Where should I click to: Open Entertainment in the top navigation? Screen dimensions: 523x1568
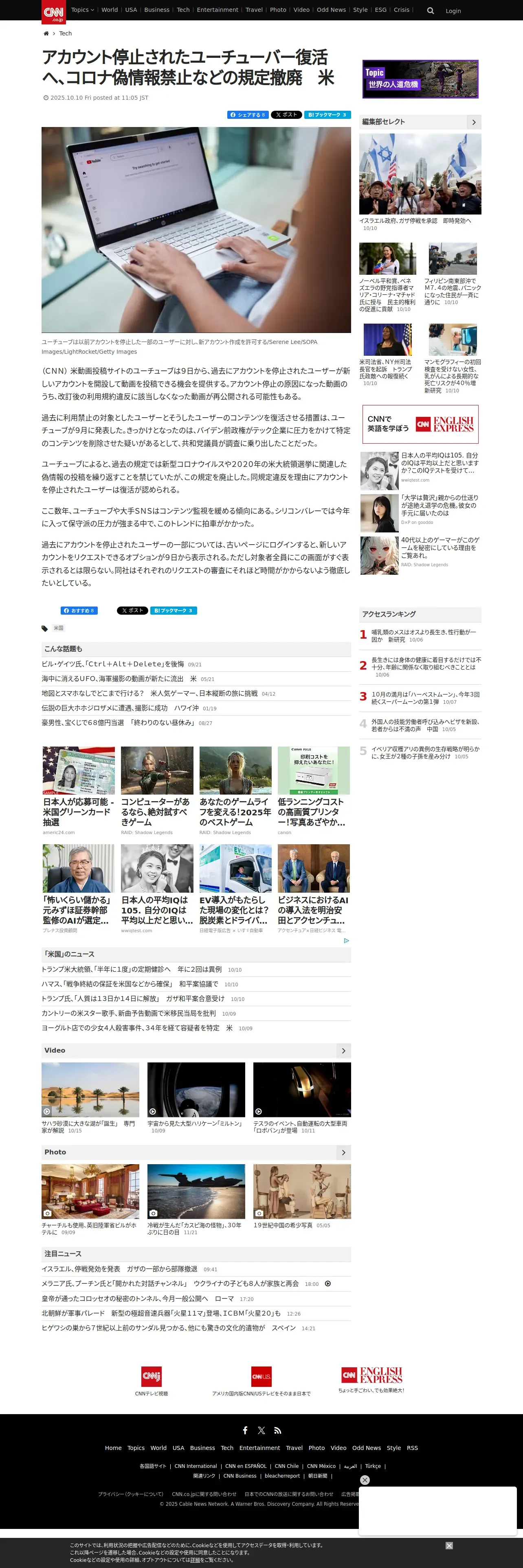click(218, 10)
